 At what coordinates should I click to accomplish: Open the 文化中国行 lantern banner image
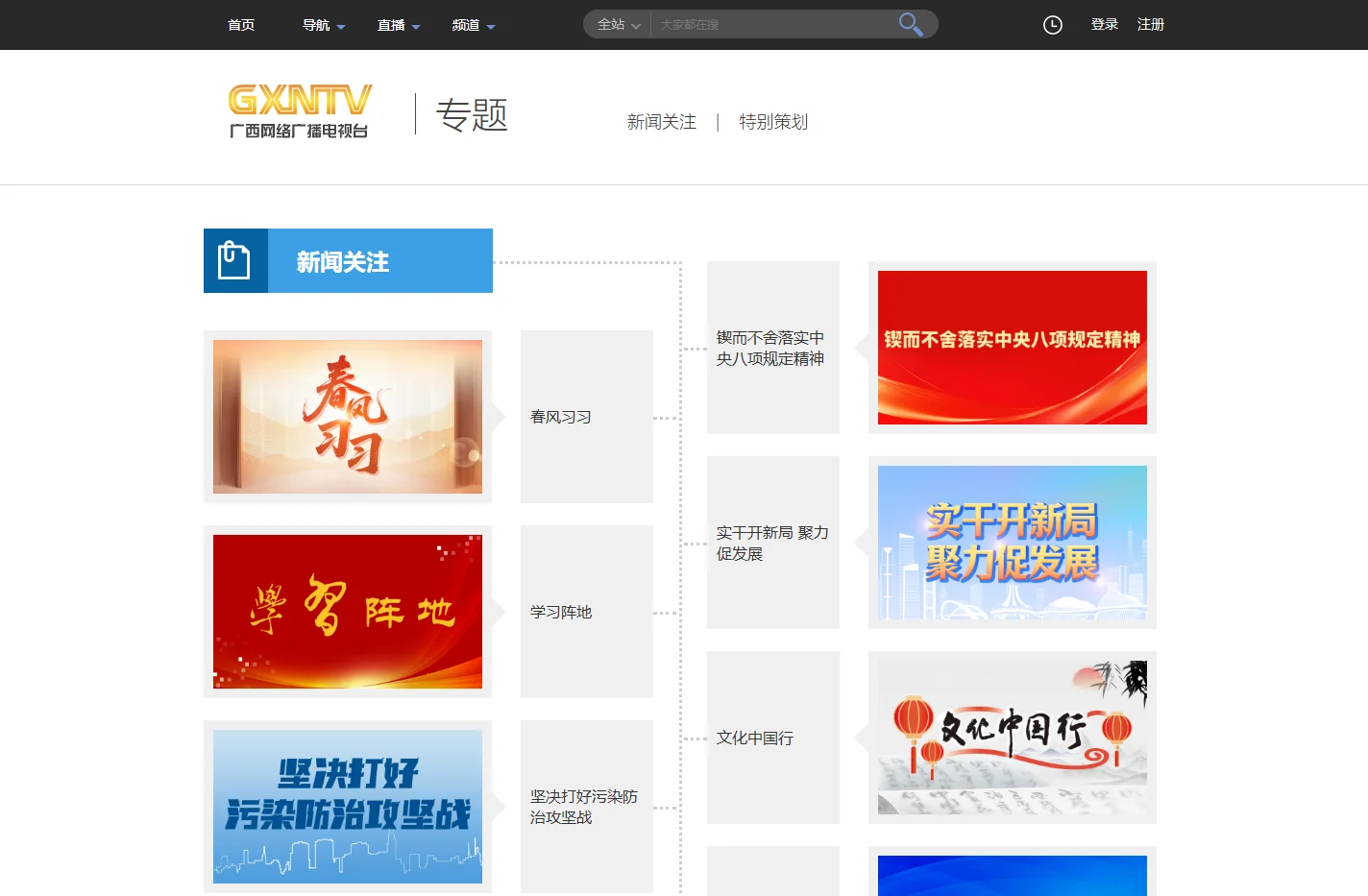click(1013, 738)
